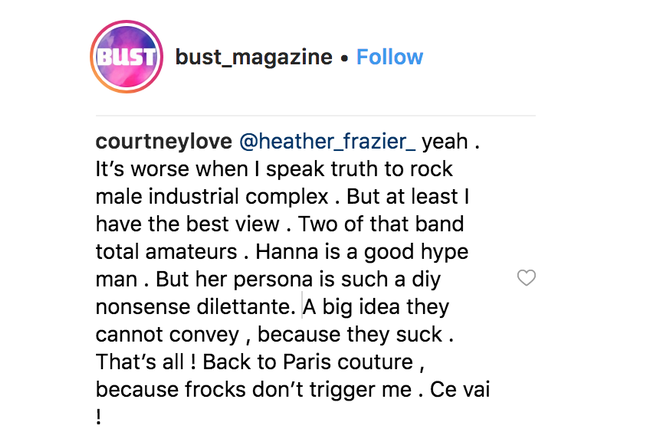This screenshot has width=646, height=432.
Task: Click the 'total amateurs' phrase
Action: [x=166, y=252]
